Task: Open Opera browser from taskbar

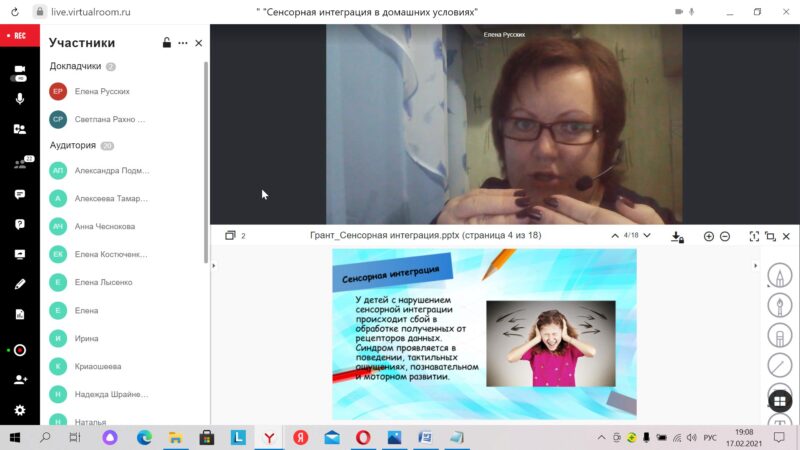Action: coord(363,437)
